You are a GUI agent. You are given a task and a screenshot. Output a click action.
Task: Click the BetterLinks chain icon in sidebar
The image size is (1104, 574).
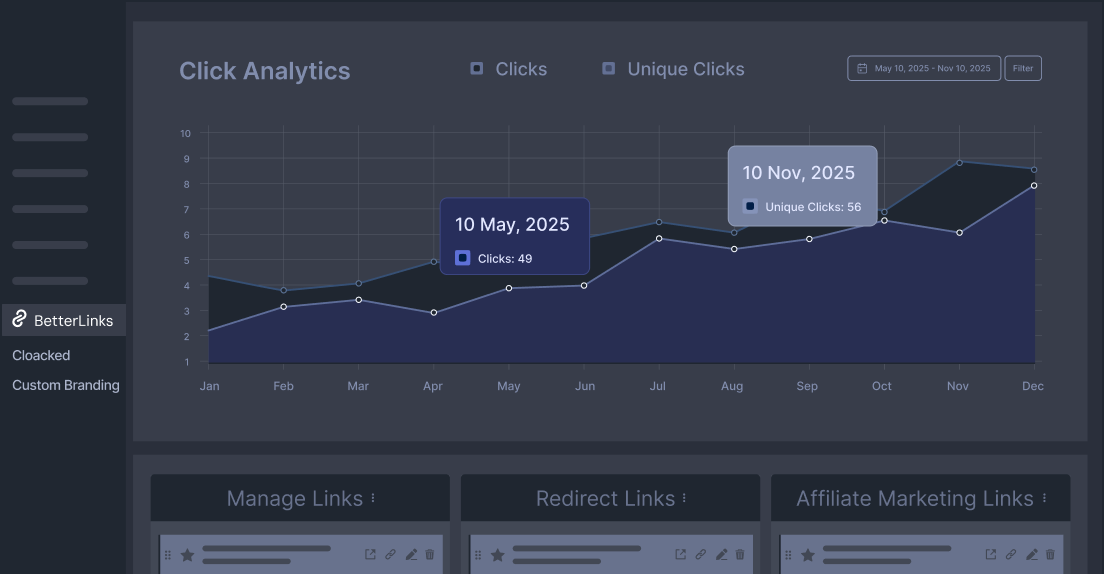click(19, 320)
